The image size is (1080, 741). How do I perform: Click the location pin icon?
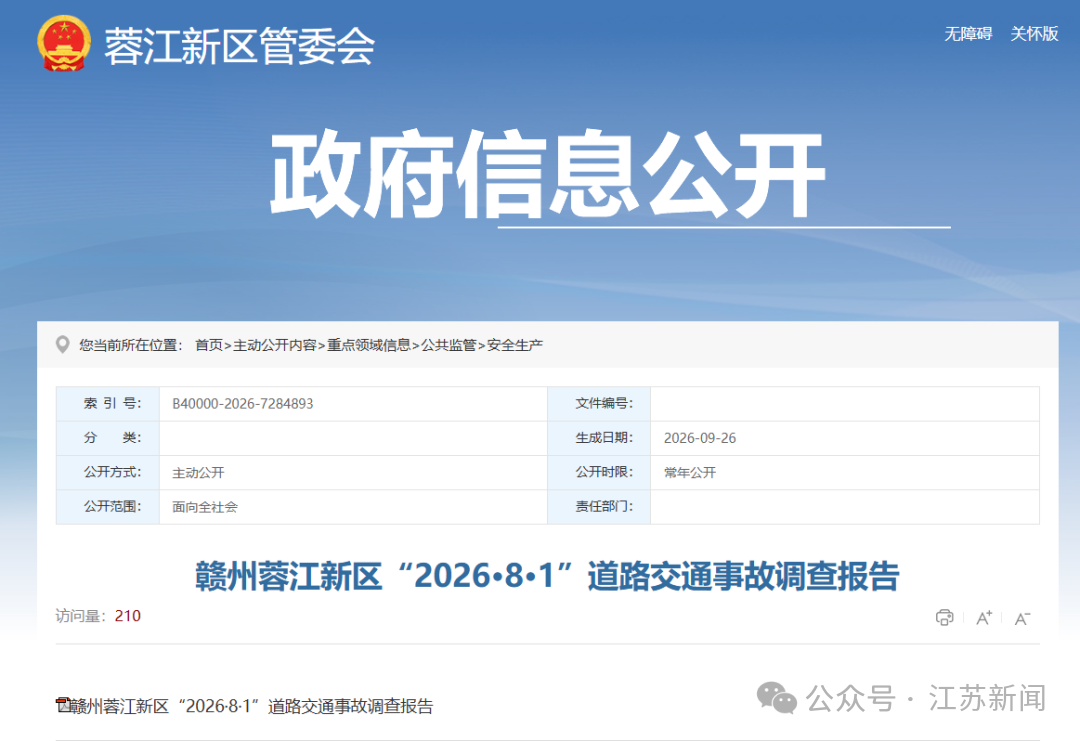[x=63, y=344]
